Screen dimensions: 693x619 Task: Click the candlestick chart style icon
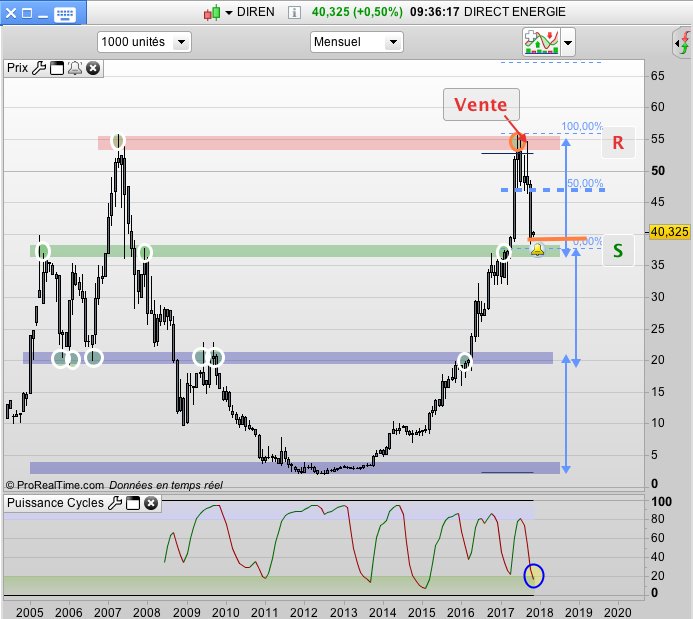[212, 12]
